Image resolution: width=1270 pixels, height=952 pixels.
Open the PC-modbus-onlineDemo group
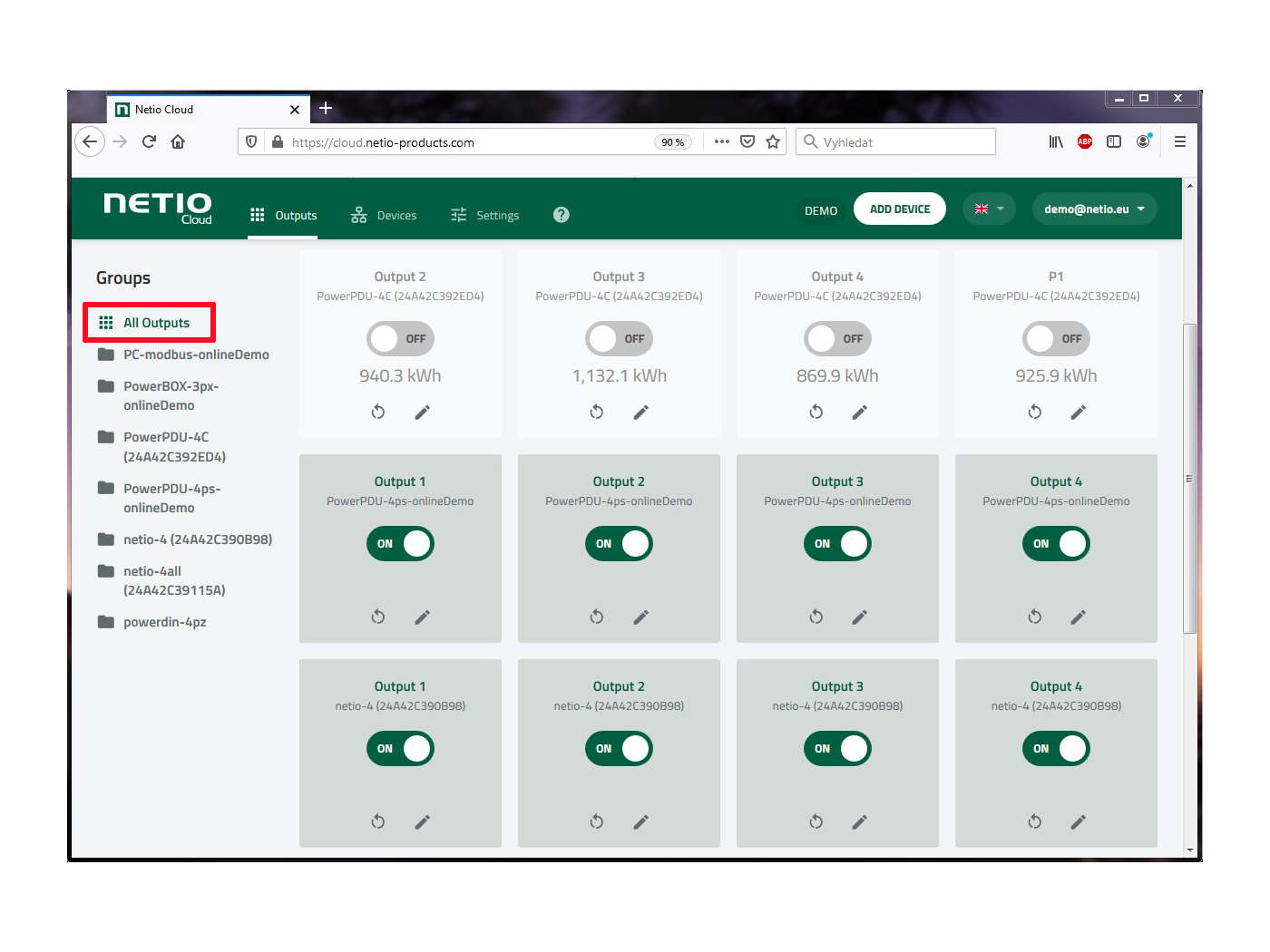[x=184, y=355]
